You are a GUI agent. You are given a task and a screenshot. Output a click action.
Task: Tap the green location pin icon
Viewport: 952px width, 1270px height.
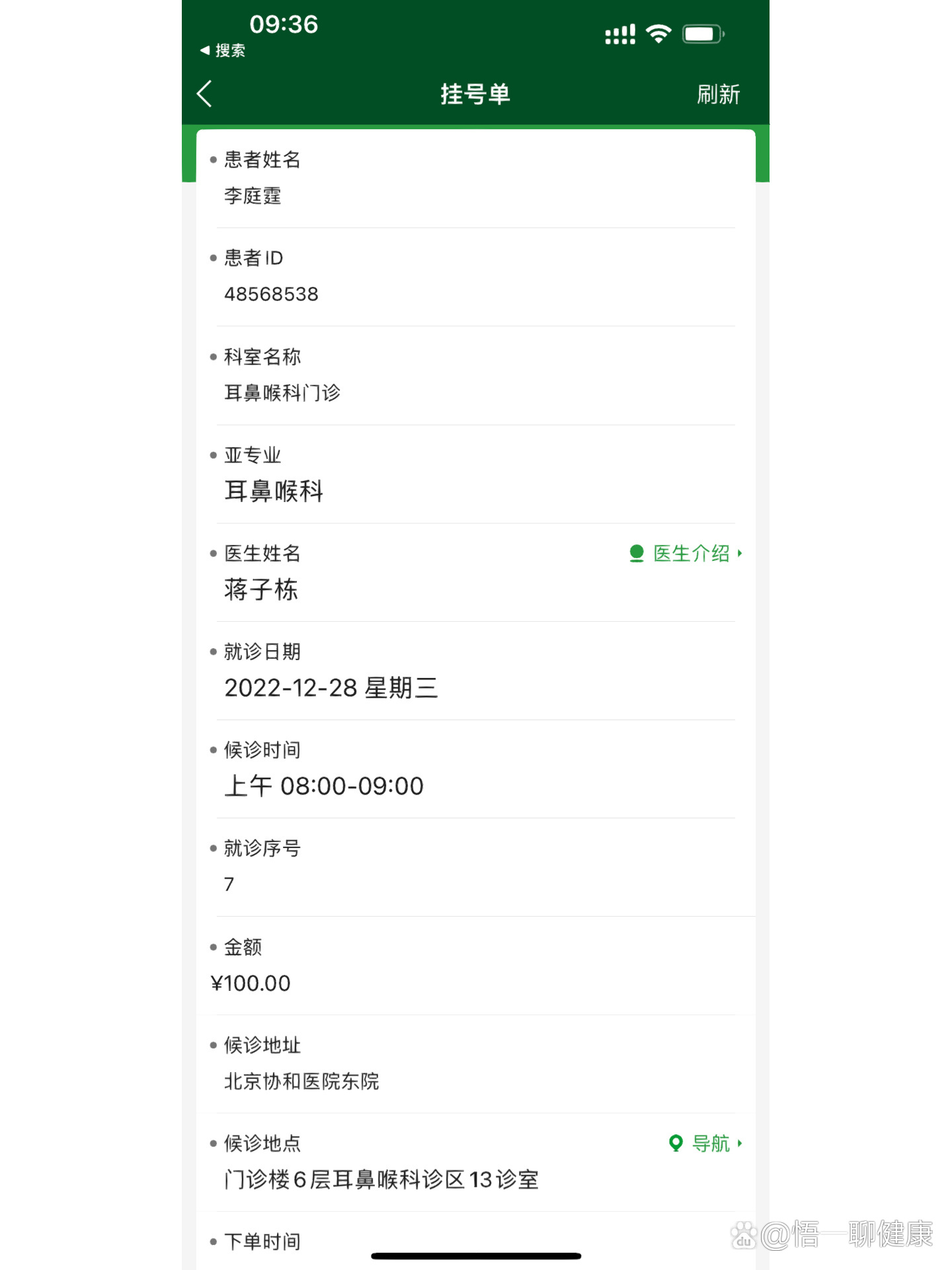coord(676,1143)
